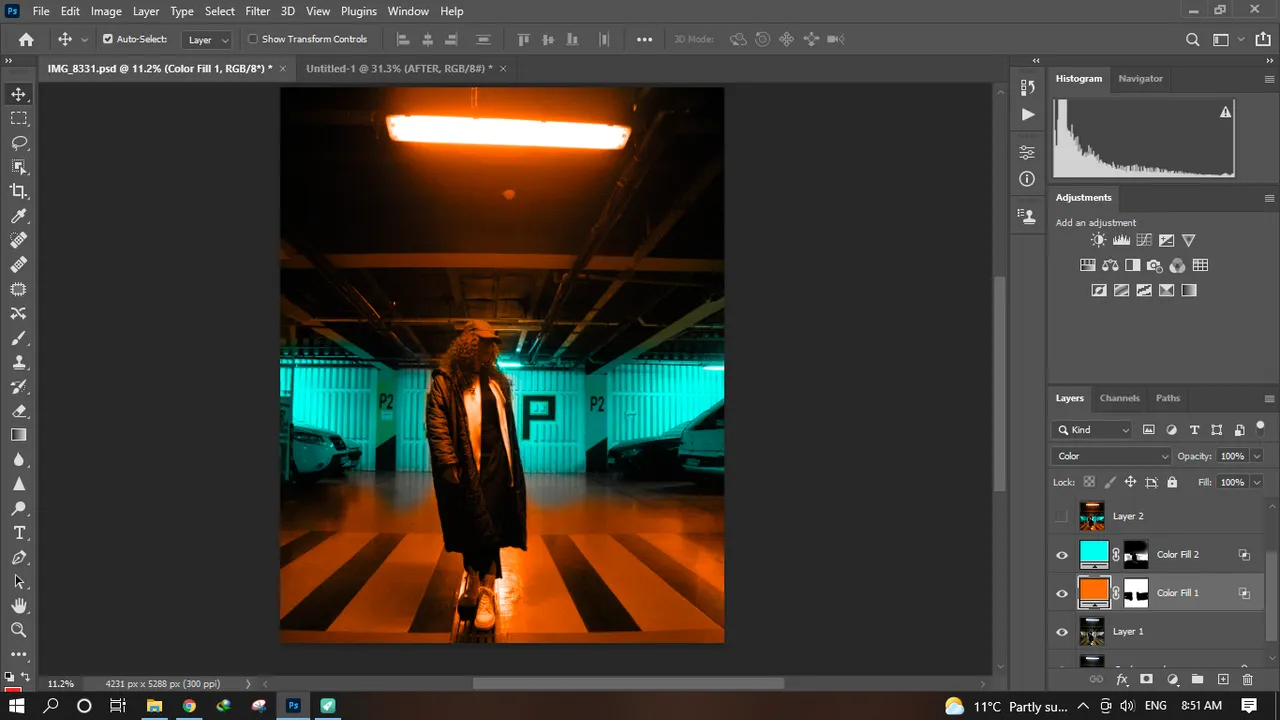
Task: Select the Hand tool
Action: tap(19, 606)
